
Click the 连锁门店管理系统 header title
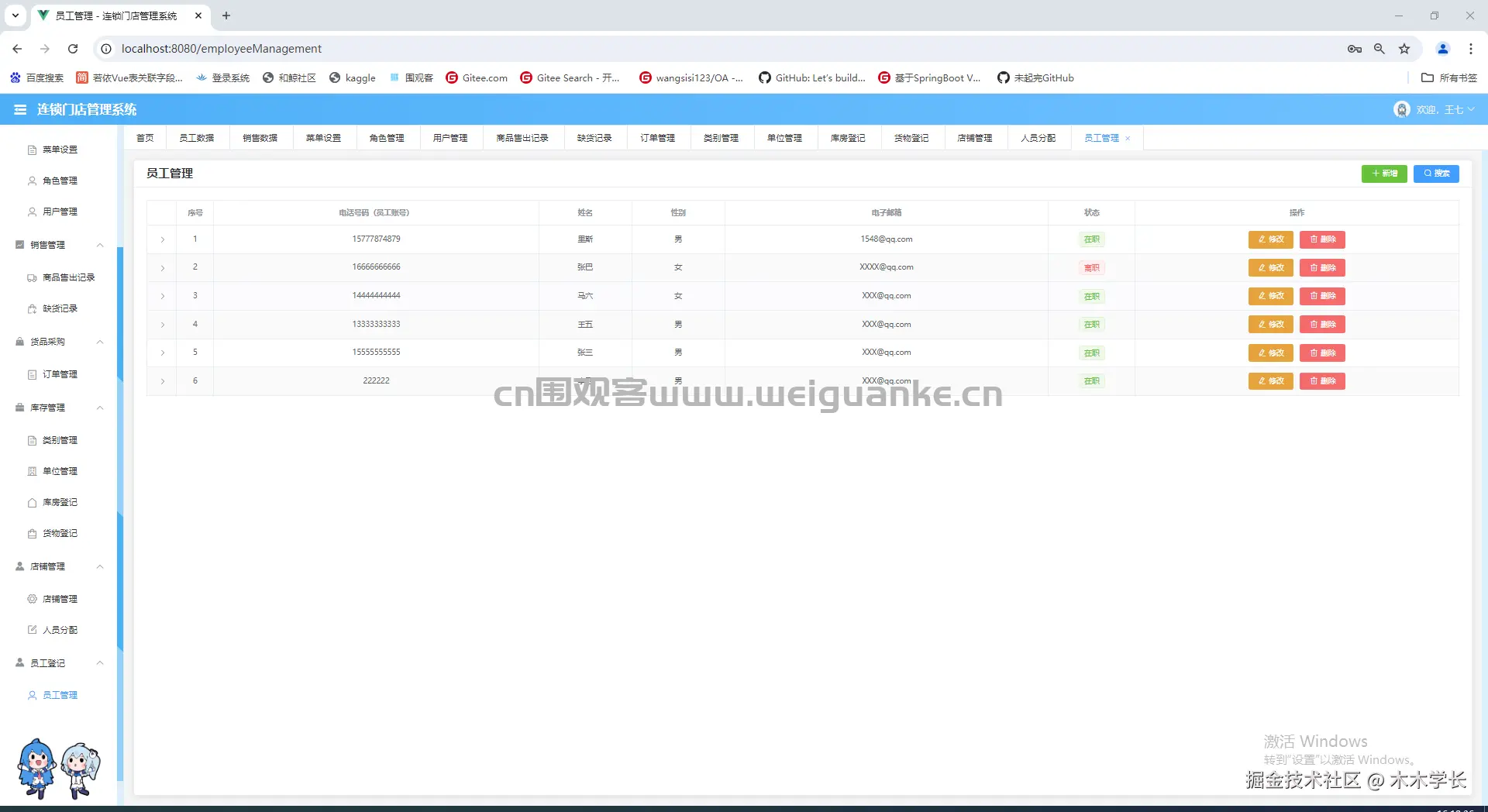click(x=87, y=110)
